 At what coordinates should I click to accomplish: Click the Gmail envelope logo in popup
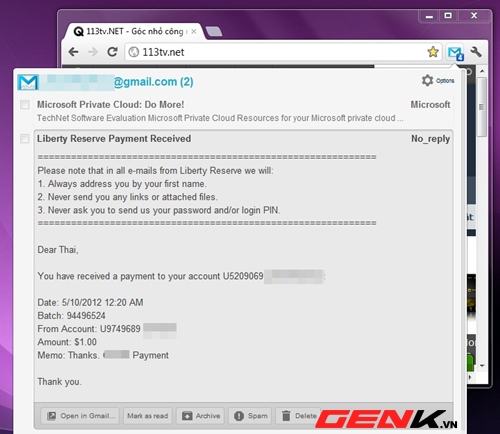pos(28,82)
